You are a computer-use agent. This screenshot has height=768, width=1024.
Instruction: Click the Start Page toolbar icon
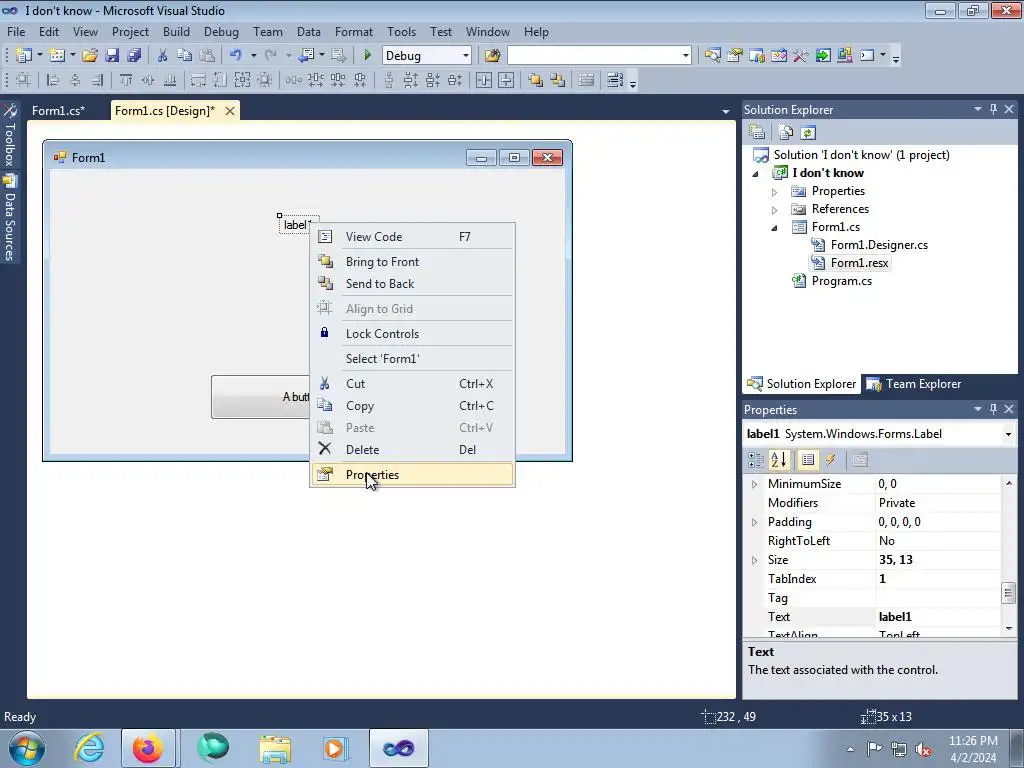[823, 56]
